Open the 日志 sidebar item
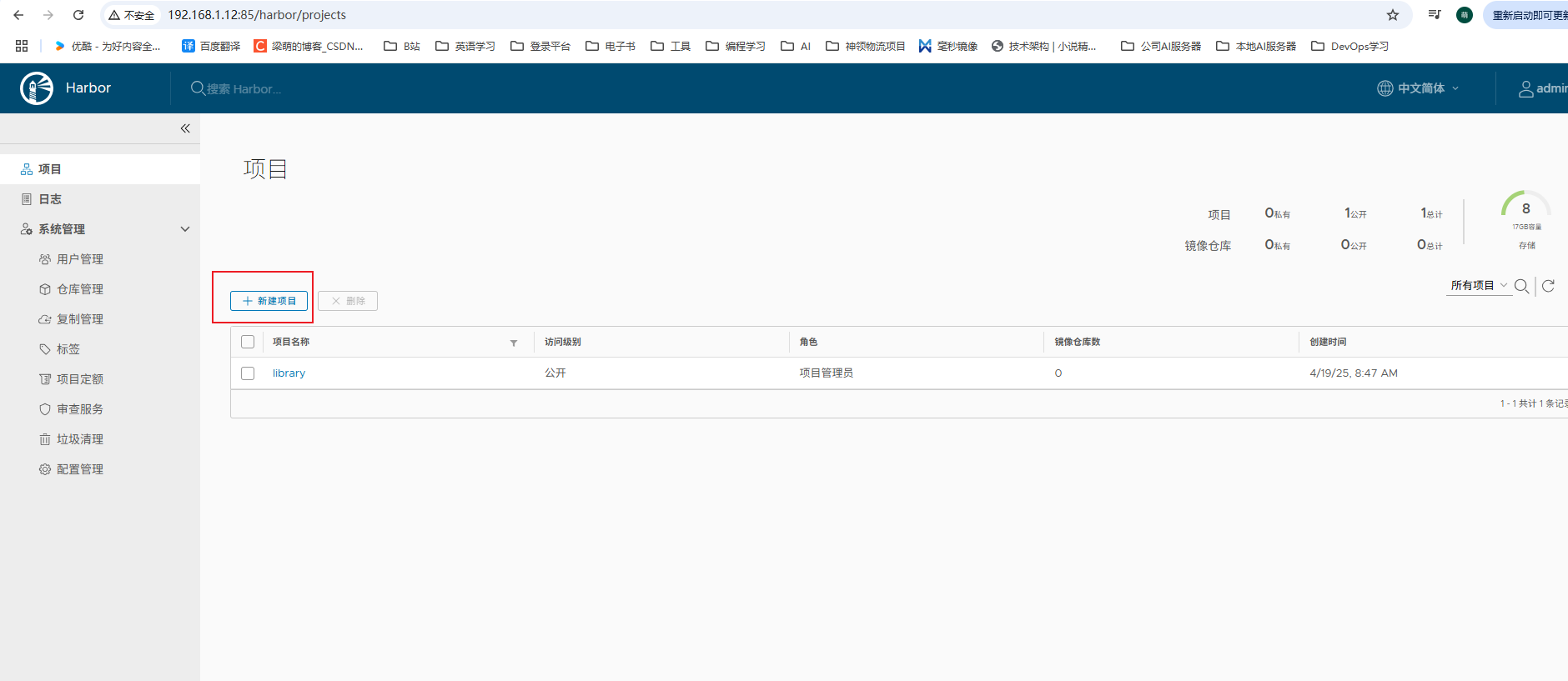Viewport: 1568px width, 681px height. 100,199
